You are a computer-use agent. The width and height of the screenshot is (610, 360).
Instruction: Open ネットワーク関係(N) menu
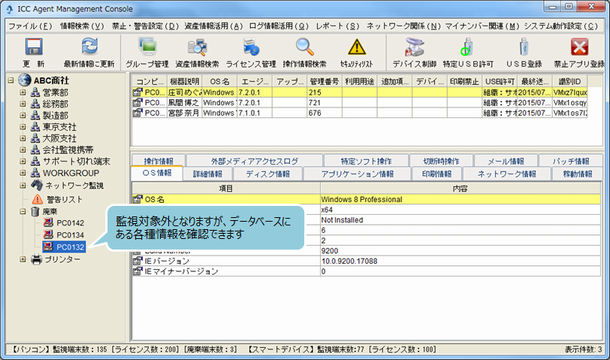point(403,26)
